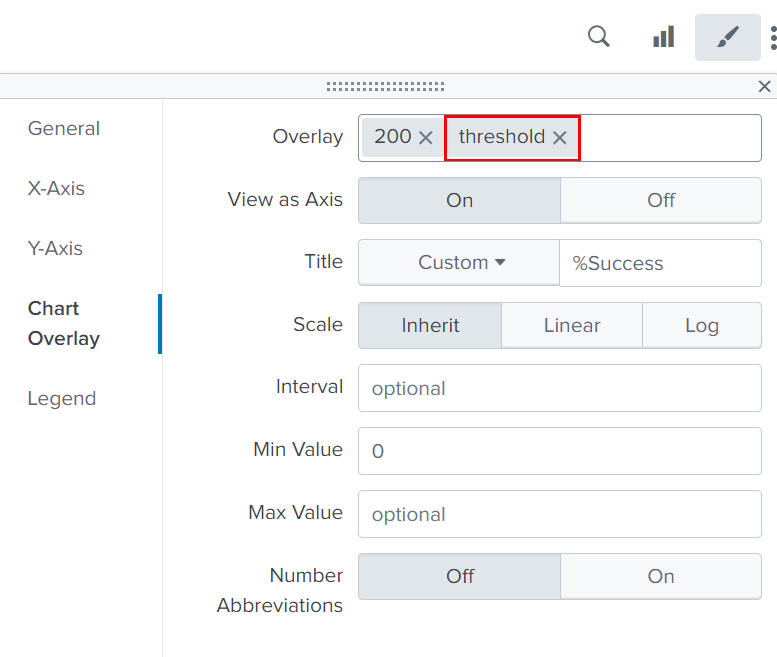Click the search magnifier icon
Screen dimensions: 777x657
(598, 37)
